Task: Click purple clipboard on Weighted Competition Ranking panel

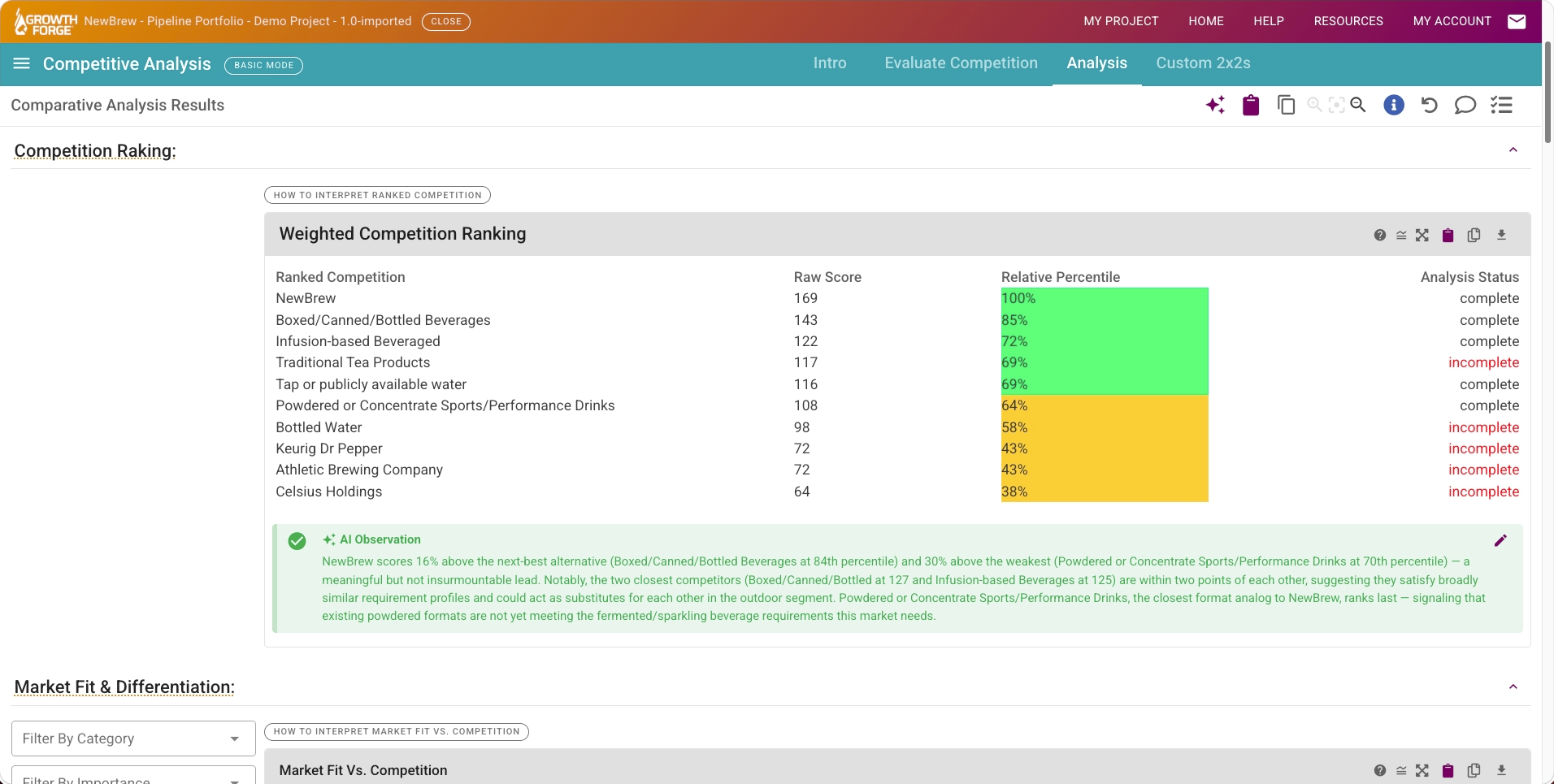Action: [x=1448, y=235]
